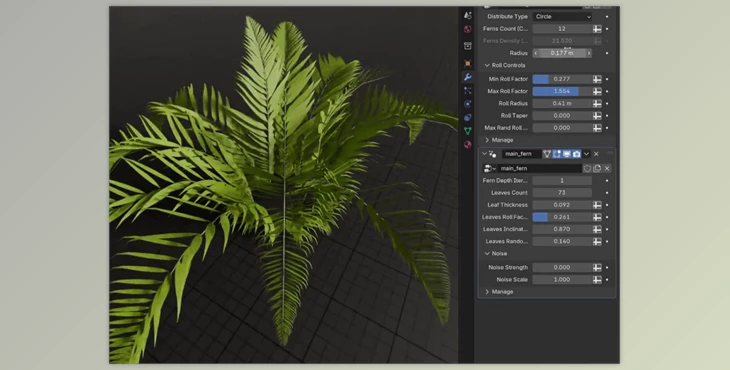Toggle Leaves Inclination attribute input icon
730x370 pixels.
coord(597,229)
